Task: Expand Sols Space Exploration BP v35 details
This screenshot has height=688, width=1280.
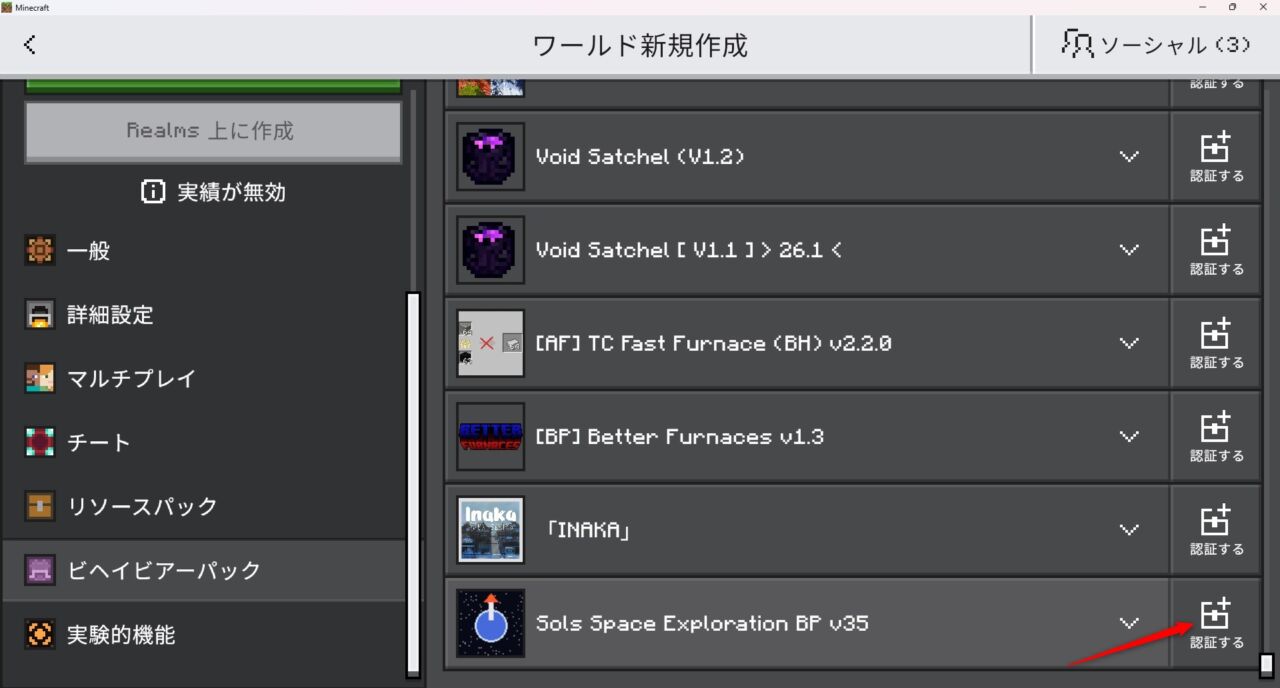Action: pos(1129,623)
